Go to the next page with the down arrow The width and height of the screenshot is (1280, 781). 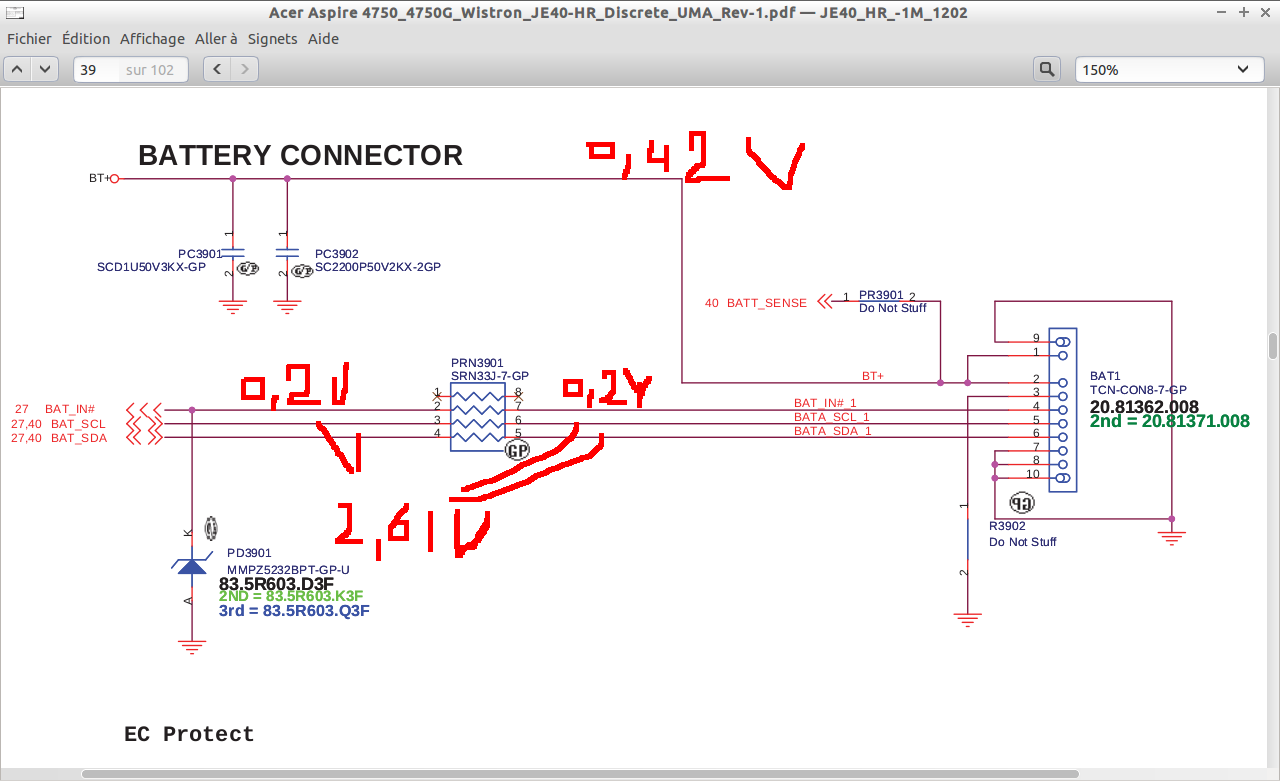tap(45, 70)
